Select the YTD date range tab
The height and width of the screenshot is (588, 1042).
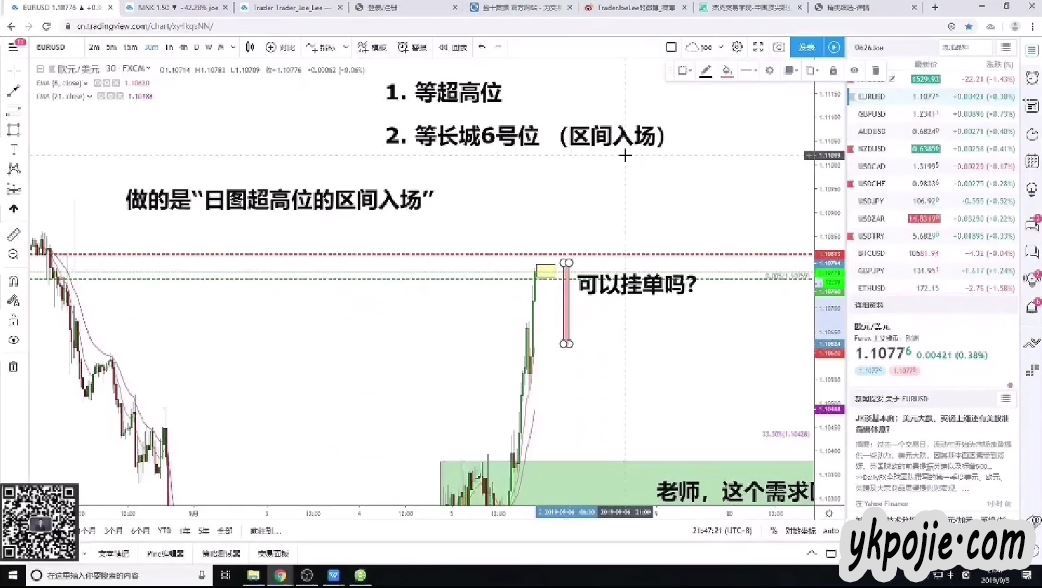164,530
